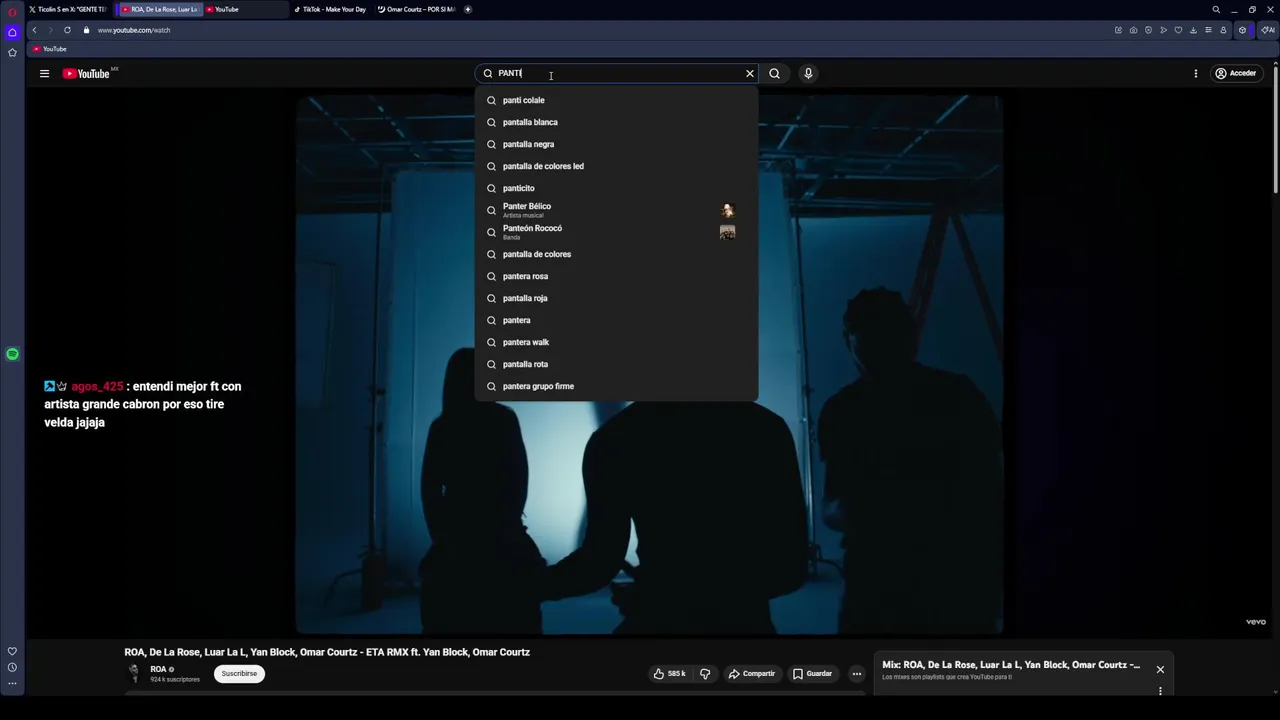The height and width of the screenshot is (720, 1280).
Task: Switch to the TikTok Make Your Day tab
Action: (x=330, y=9)
